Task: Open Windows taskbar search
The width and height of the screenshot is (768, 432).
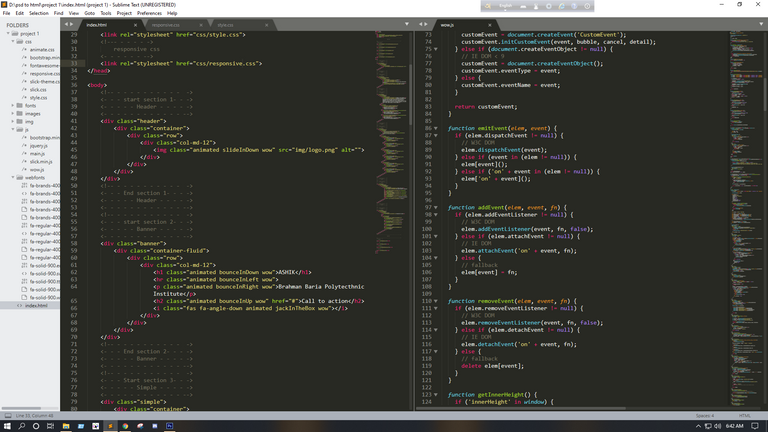Action: point(22,426)
